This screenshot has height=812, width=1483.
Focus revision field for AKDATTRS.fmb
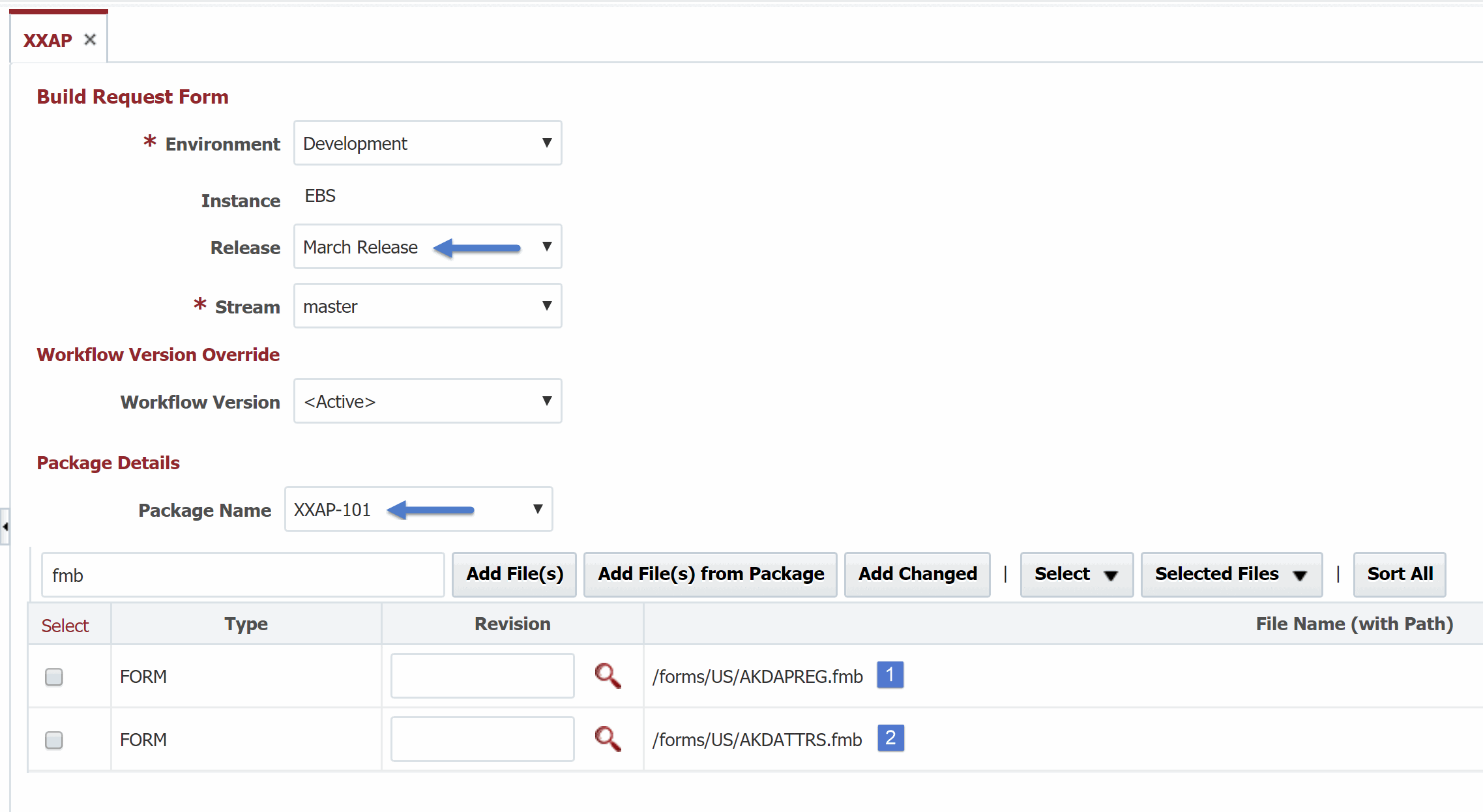(x=482, y=739)
